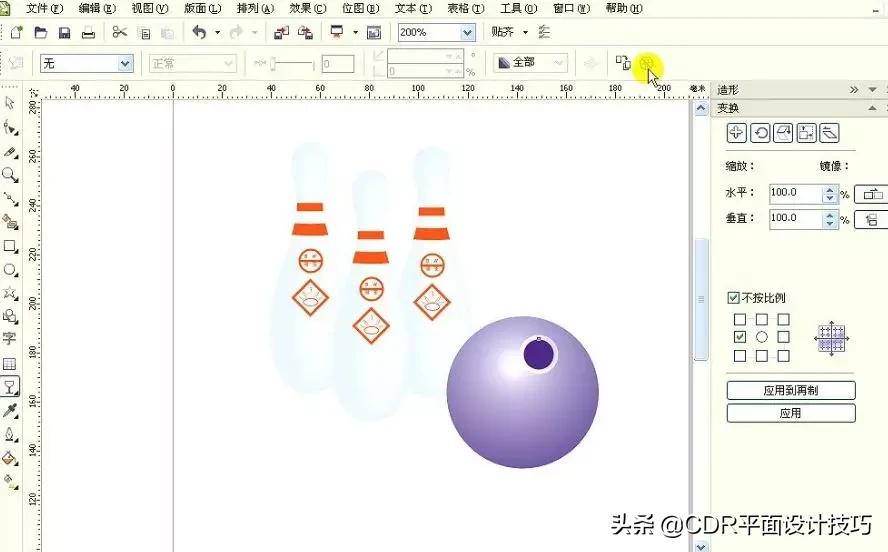This screenshot has width=888, height=552.
Task: Click the welcome screen icon beside the launcher
Action: tap(374, 33)
